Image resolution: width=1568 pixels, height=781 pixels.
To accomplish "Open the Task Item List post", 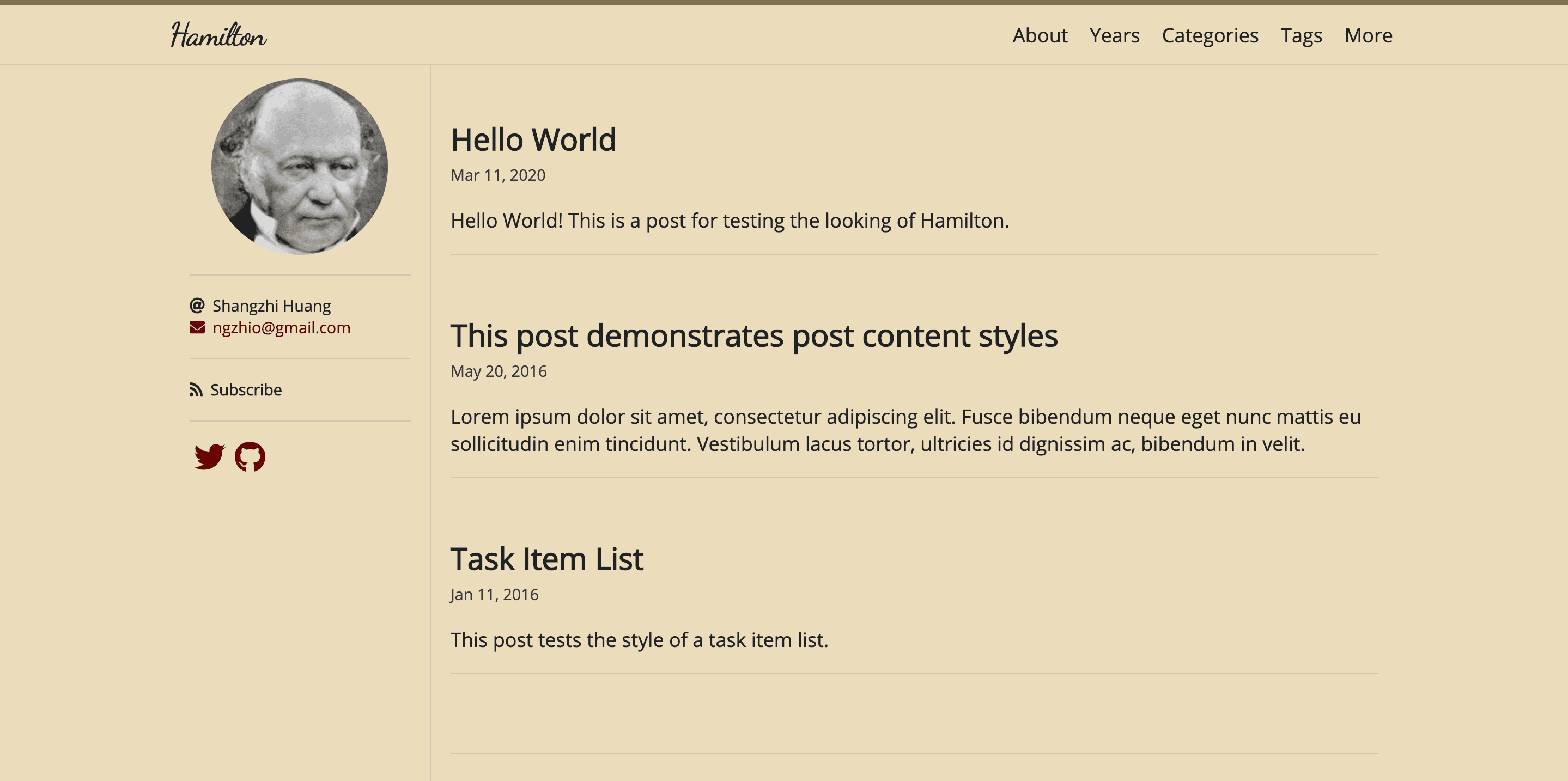I will coord(546,559).
